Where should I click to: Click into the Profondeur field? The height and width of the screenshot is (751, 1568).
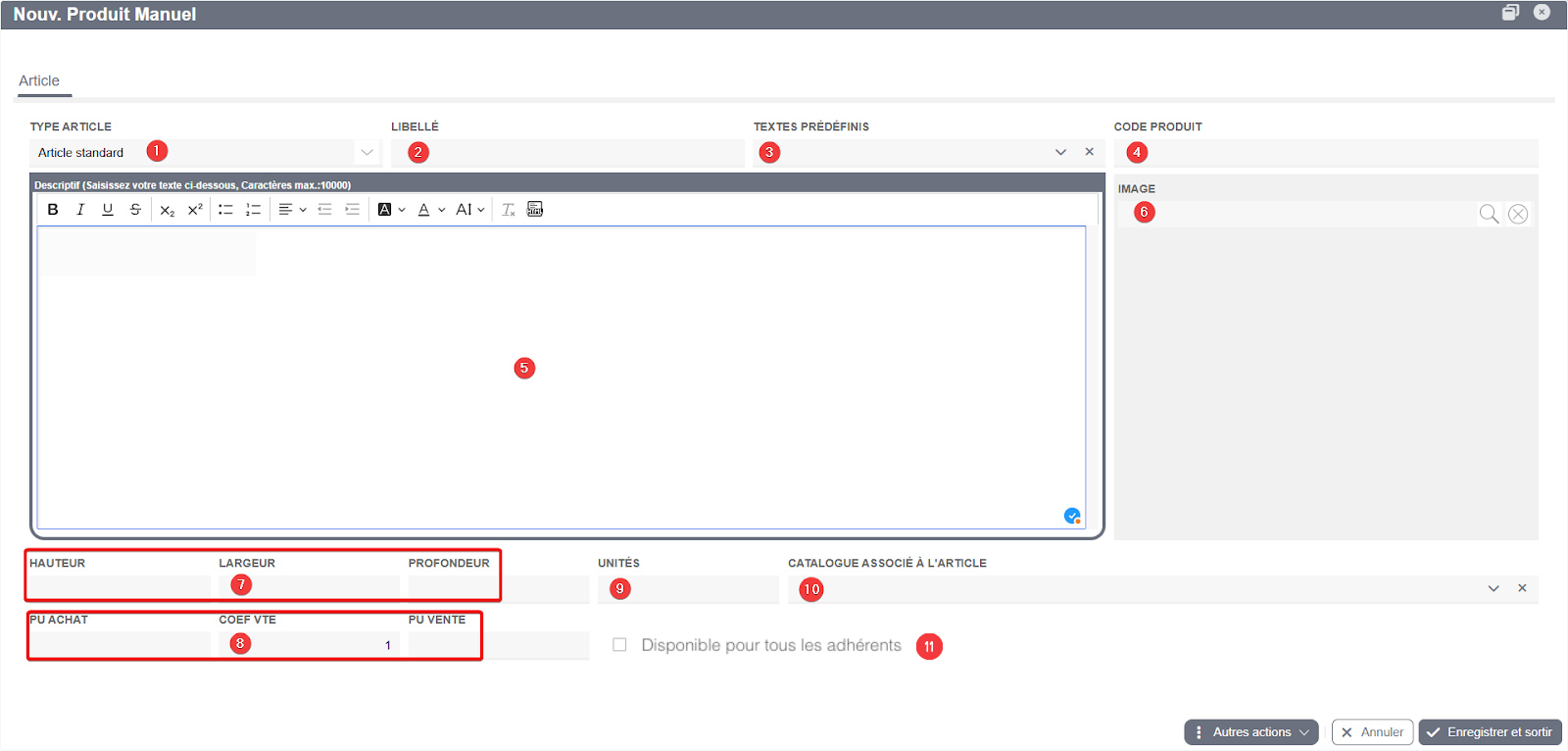pos(499,588)
